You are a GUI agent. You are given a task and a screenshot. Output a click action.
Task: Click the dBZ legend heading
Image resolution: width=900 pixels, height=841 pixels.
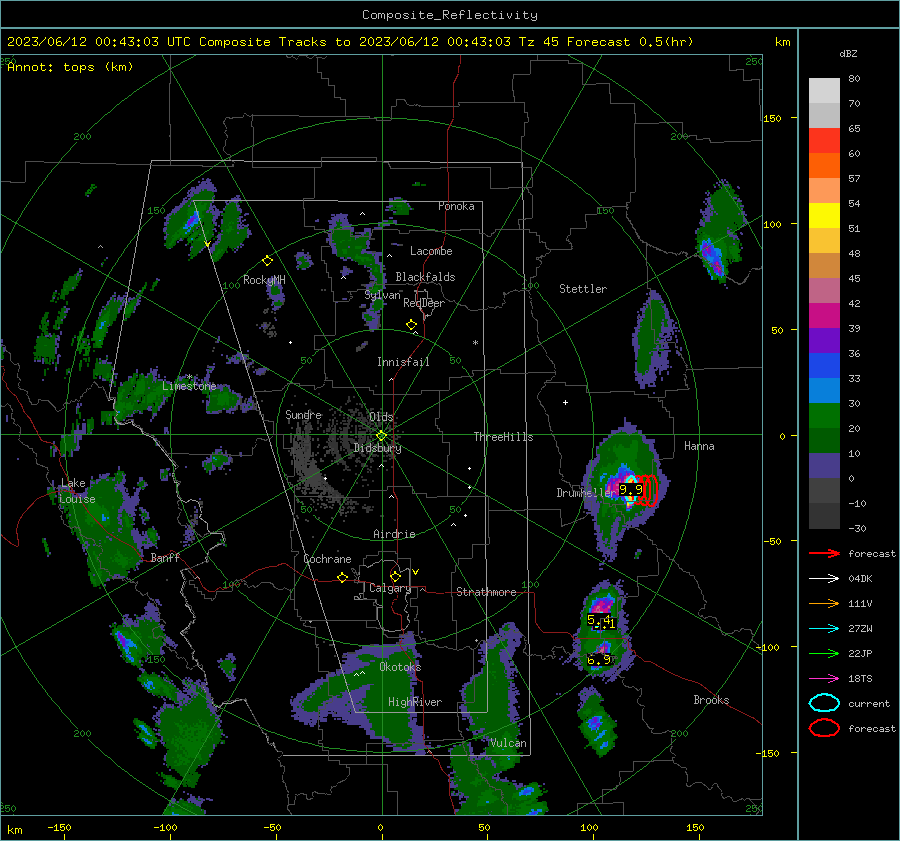[848, 53]
